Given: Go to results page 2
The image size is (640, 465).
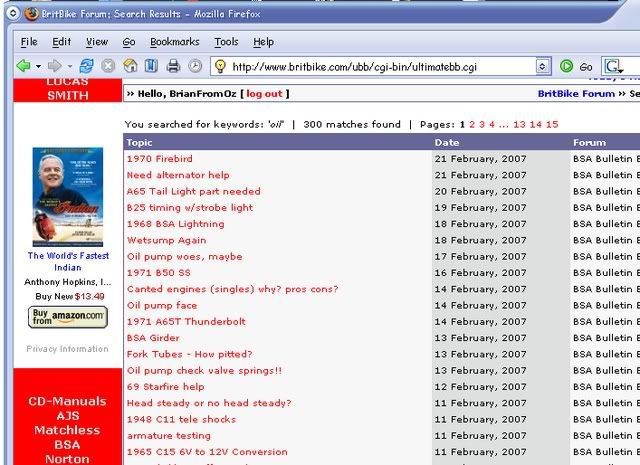Looking at the screenshot, I should 472,125.
